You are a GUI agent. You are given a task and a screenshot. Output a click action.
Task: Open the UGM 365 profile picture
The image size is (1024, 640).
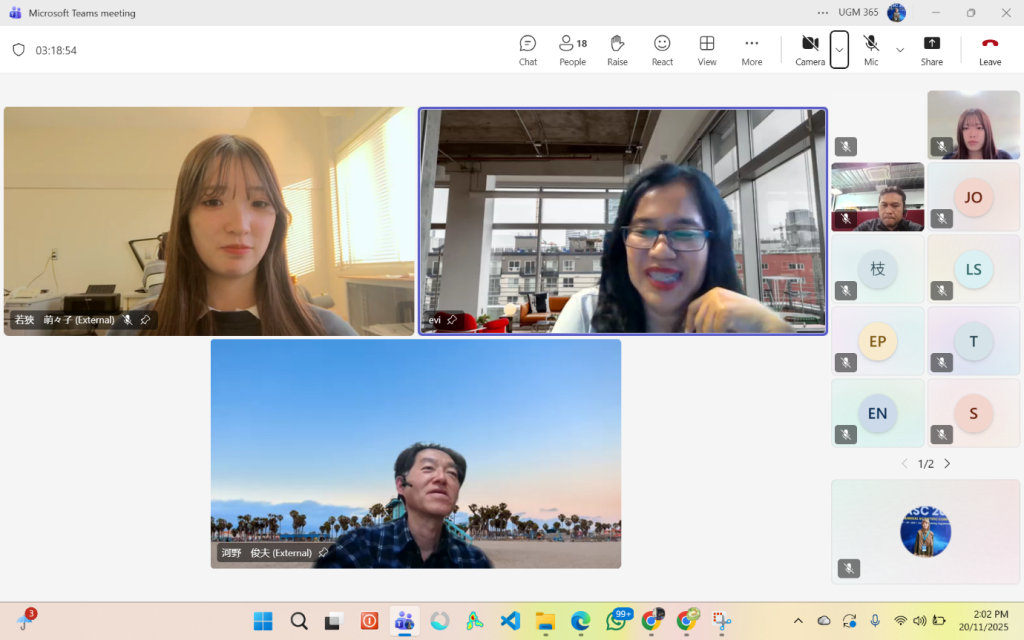pyautogui.click(x=897, y=13)
